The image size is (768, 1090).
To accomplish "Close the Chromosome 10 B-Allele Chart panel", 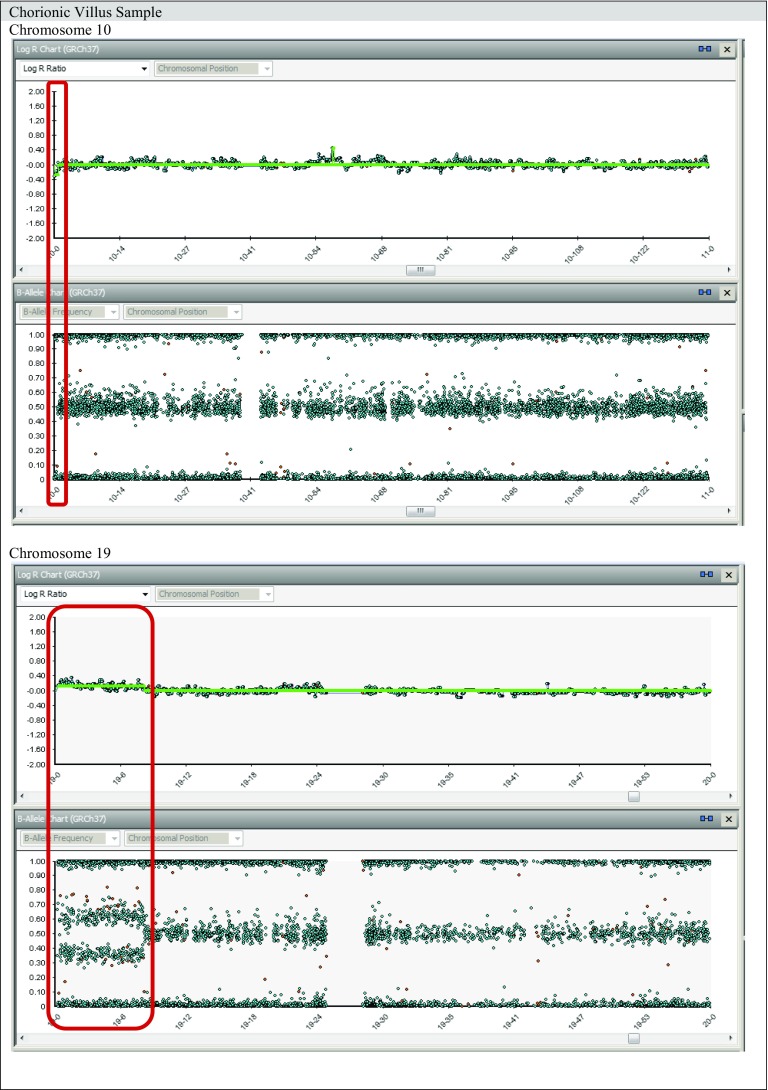I will (x=727, y=292).
